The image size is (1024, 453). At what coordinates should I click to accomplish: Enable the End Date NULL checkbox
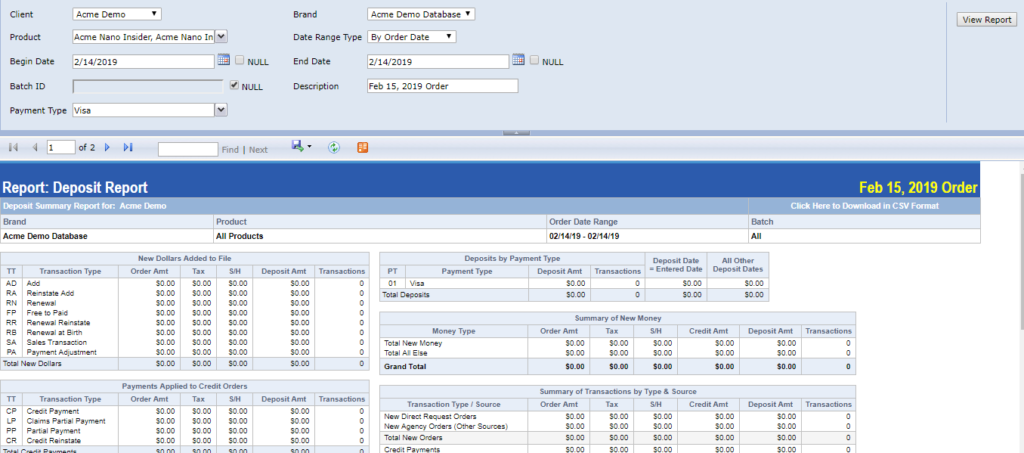point(535,61)
